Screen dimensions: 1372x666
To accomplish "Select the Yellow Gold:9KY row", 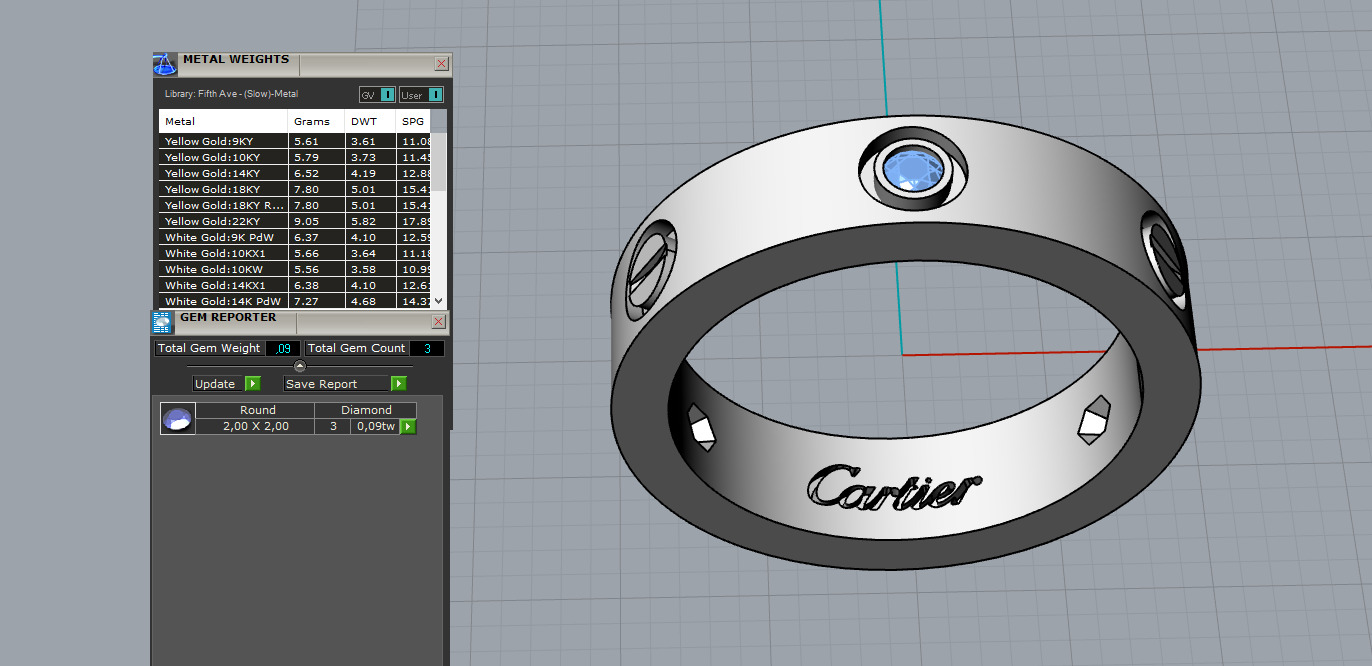I will [294, 141].
